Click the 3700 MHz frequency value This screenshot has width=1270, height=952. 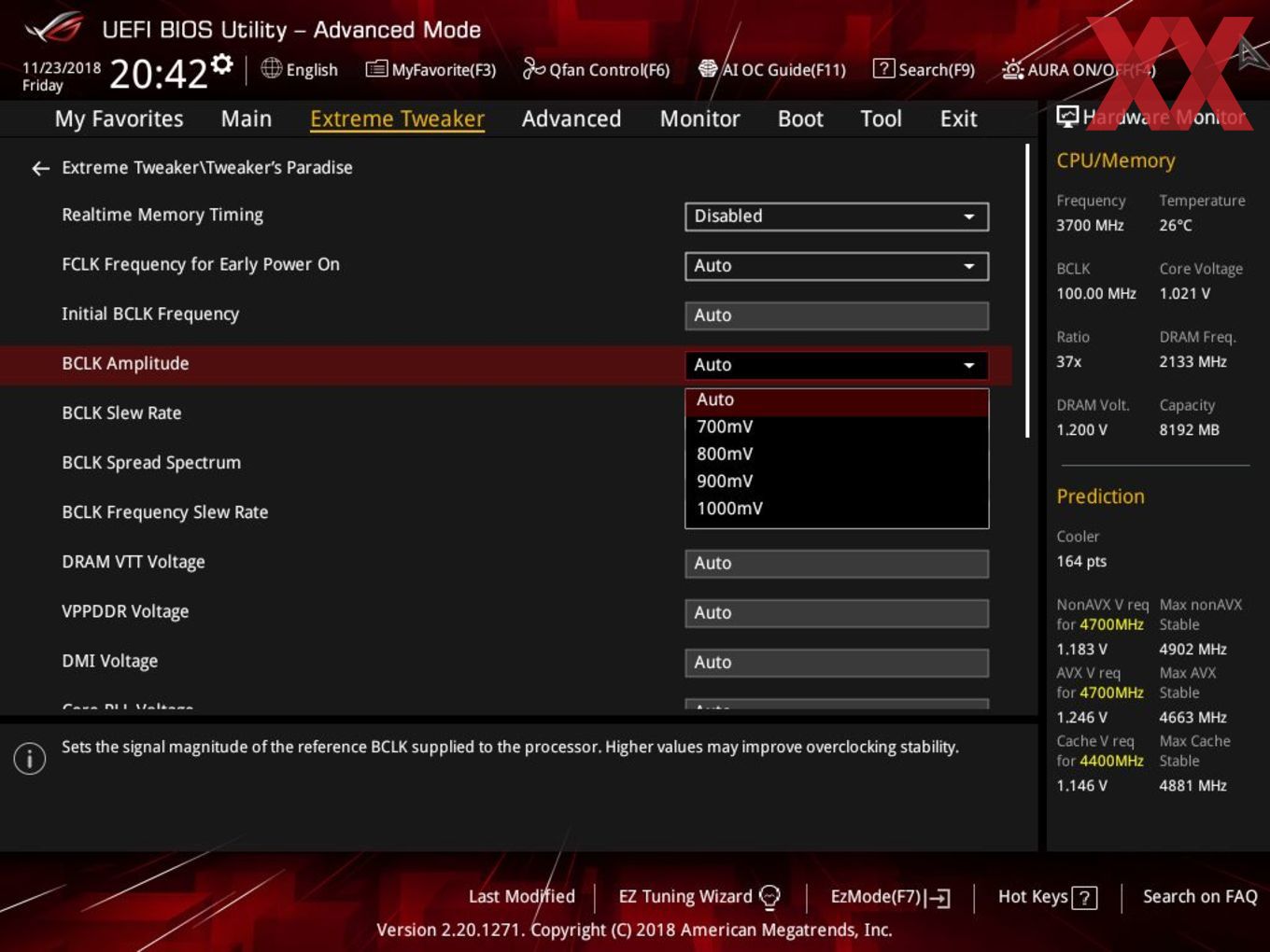pyautogui.click(x=1090, y=226)
